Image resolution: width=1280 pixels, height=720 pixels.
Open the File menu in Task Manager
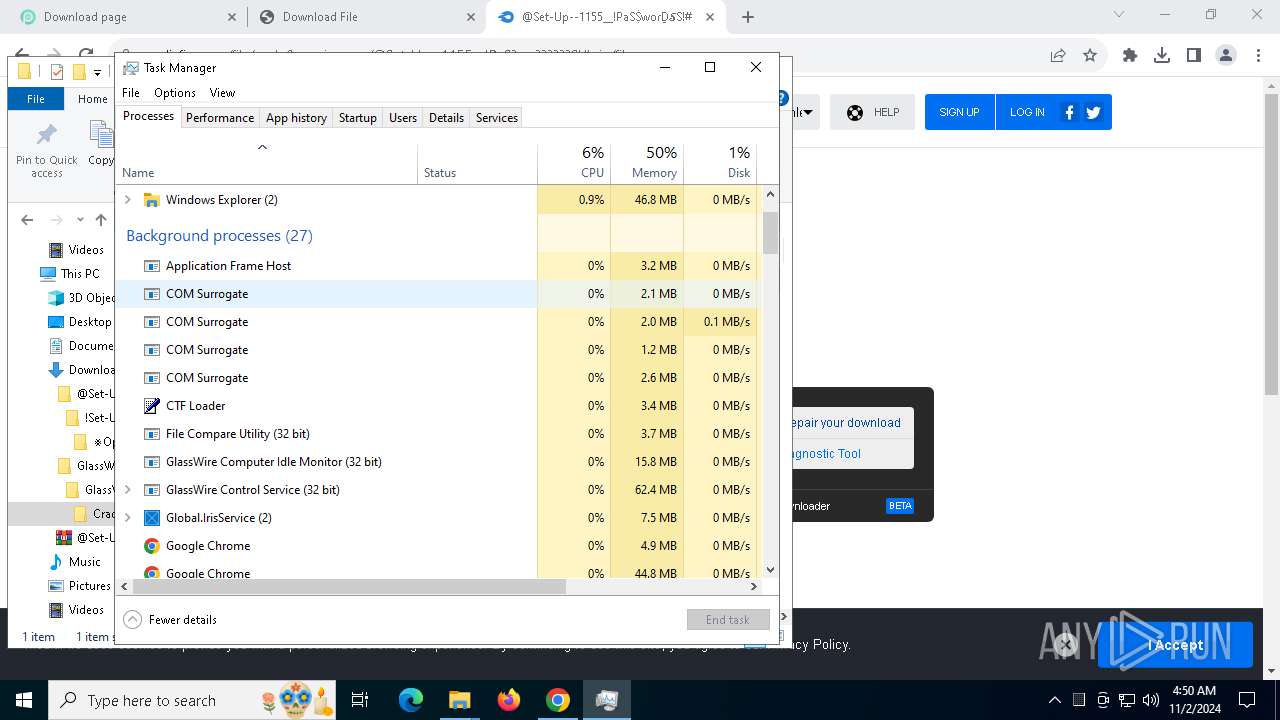(x=131, y=93)
